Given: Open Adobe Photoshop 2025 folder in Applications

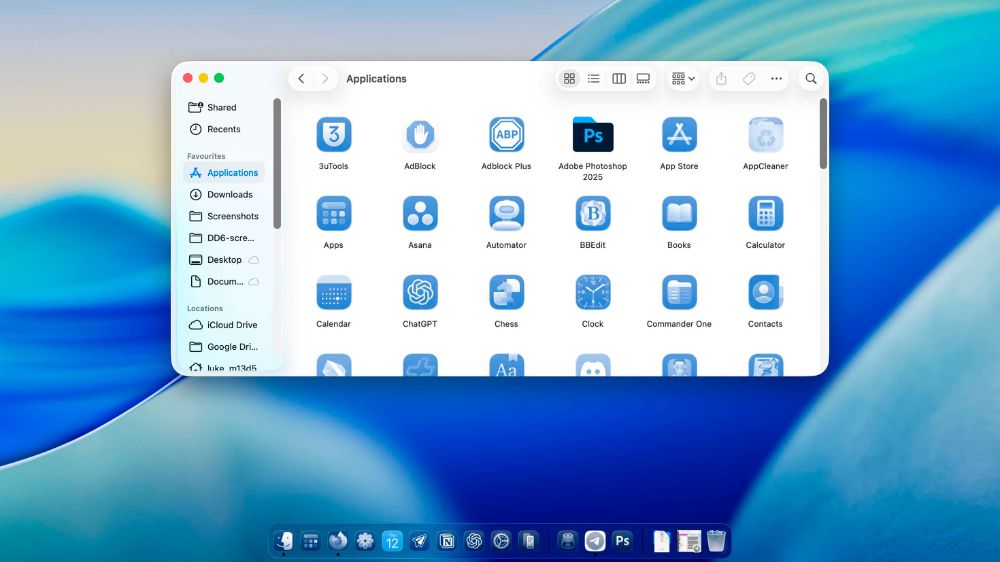Looking at the screenshot, I should tap(592, 135).
